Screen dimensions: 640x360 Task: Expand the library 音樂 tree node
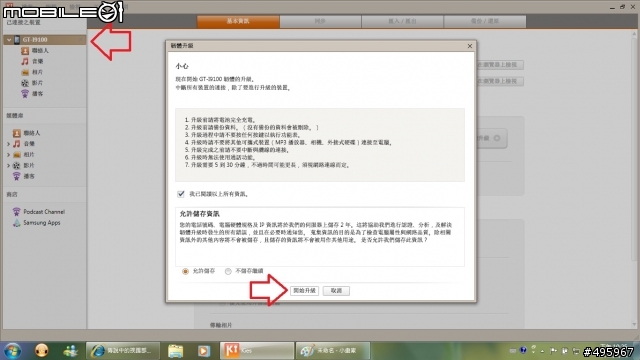coord(8,144)
